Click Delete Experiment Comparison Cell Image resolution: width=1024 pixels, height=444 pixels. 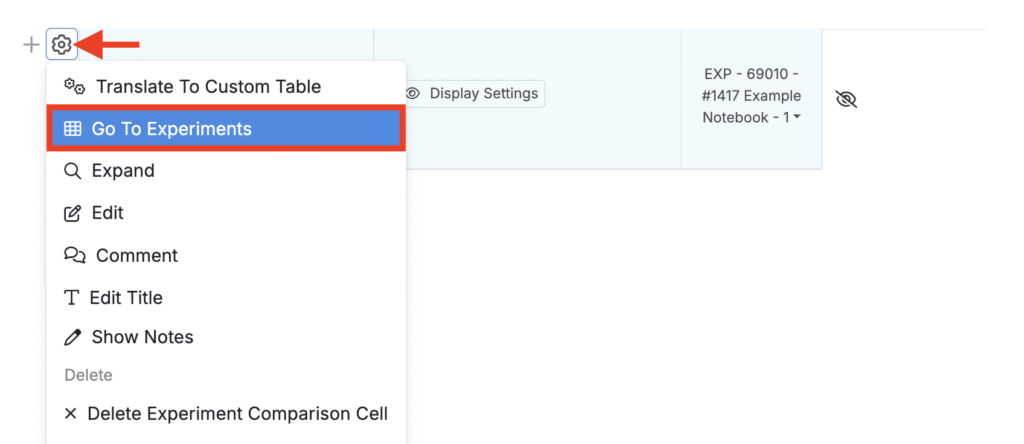point(237,414)
